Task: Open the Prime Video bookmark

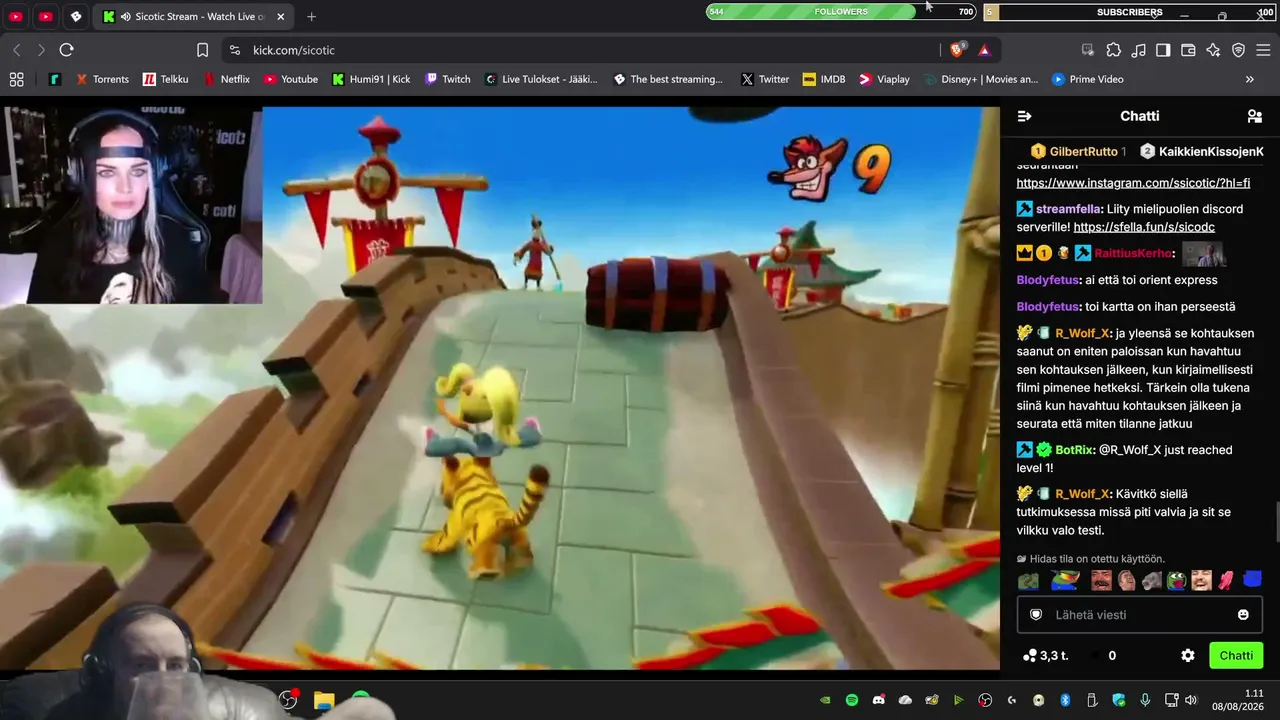Action: point(1087,79)
